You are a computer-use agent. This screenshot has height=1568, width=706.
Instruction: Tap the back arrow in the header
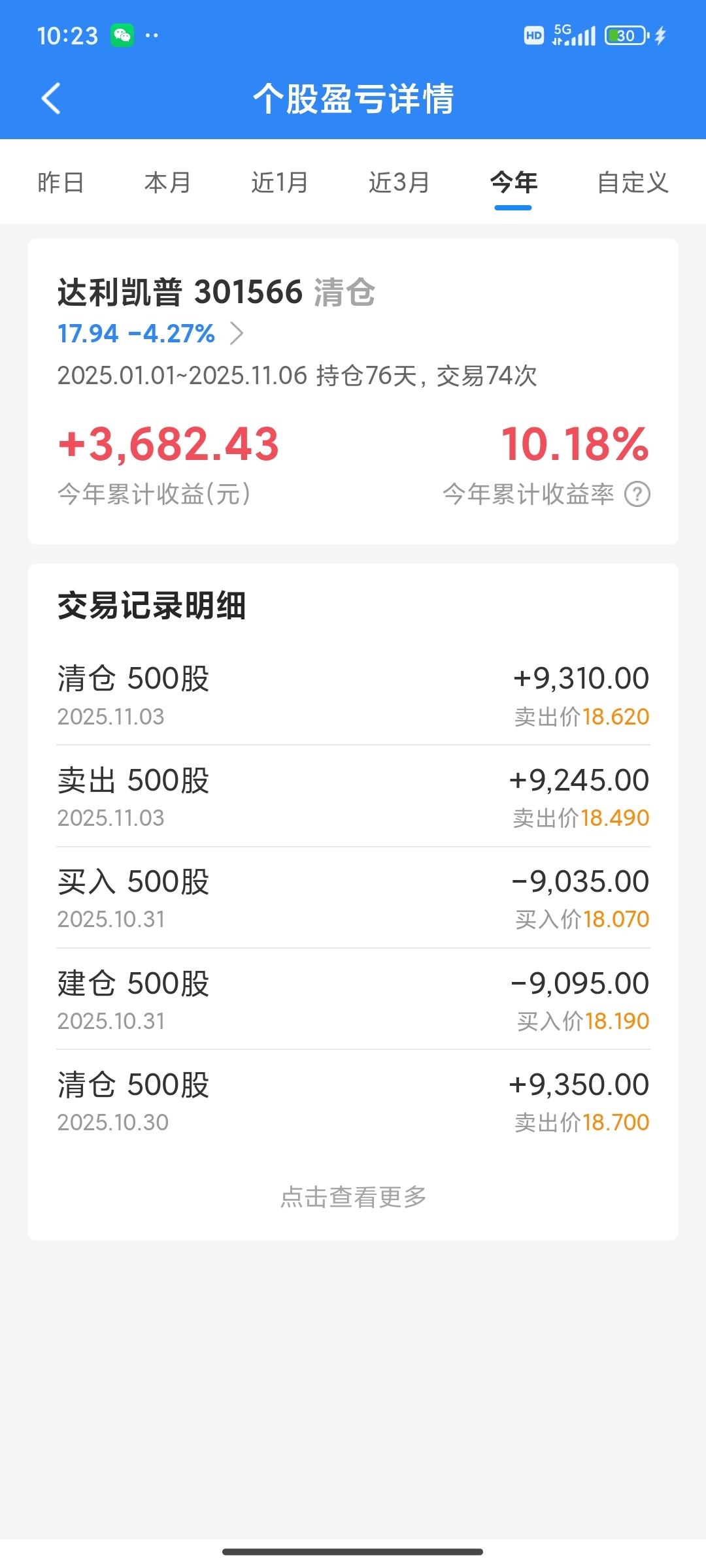(x=51, y=99)
